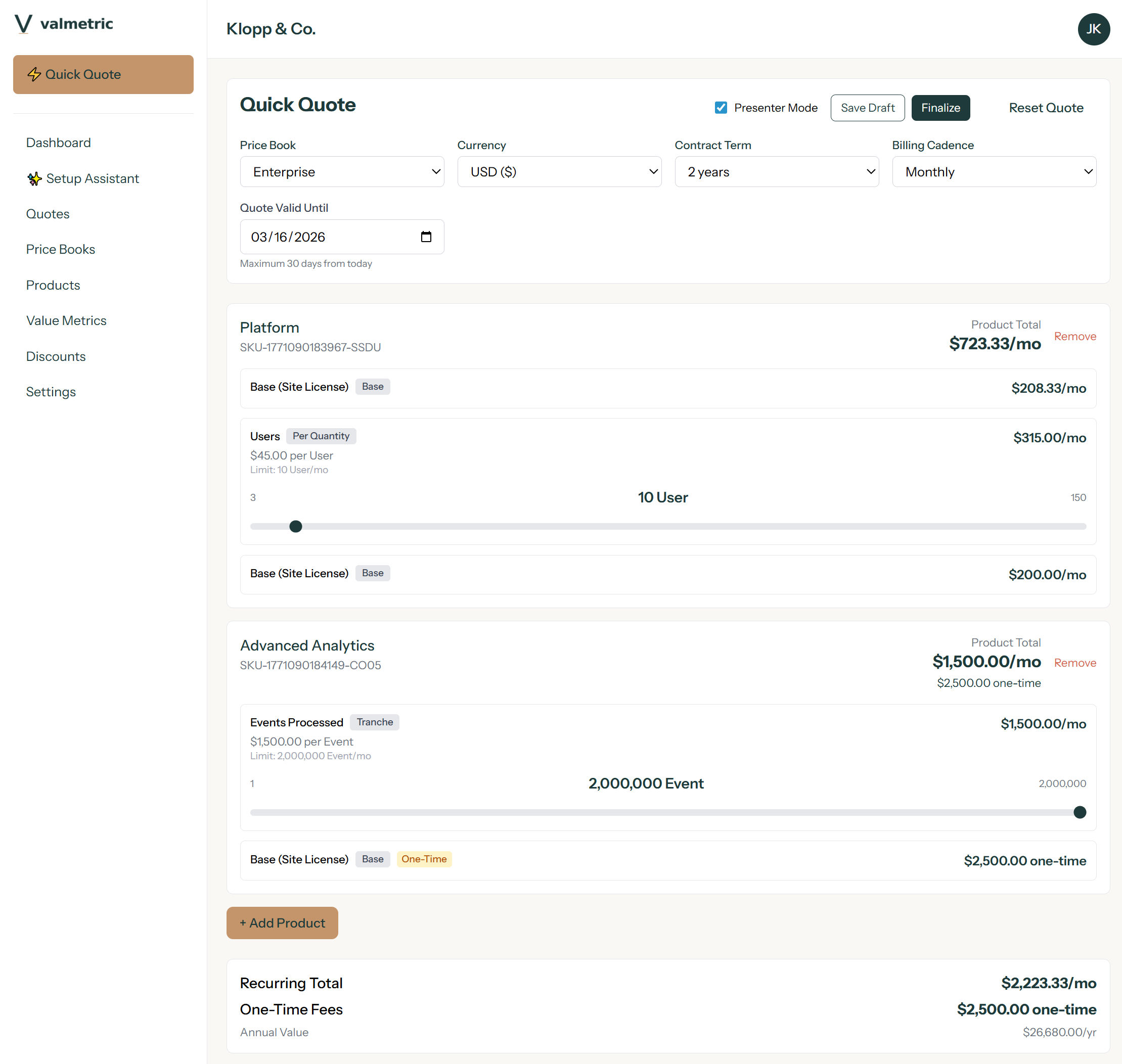Click the Setup Assistant sparkle icon
Screen dimensions: 1122x1064
pos(34,178)
